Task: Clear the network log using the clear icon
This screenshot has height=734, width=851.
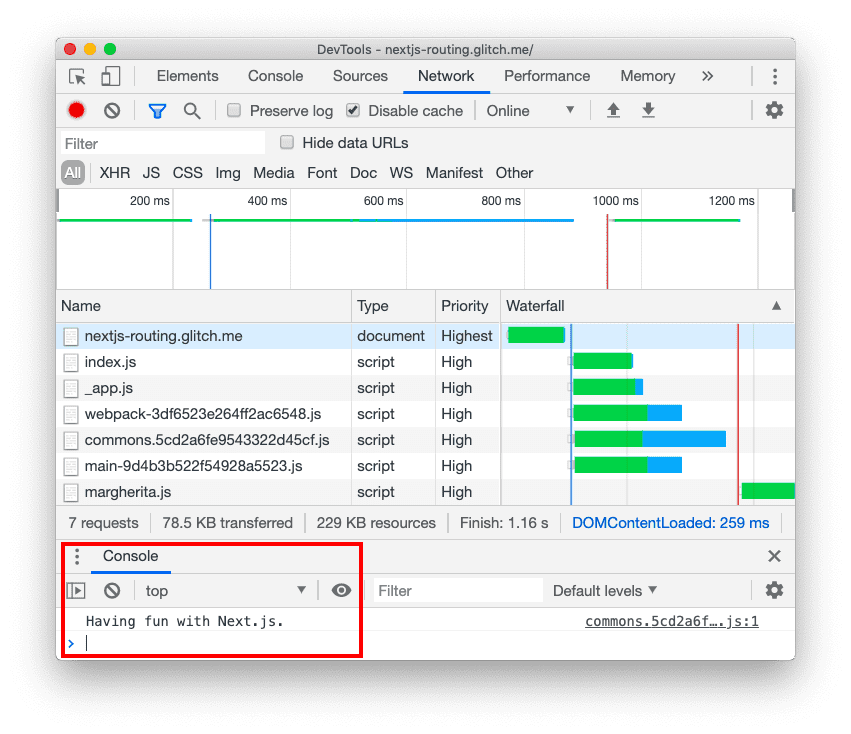Action: (x=111, y=110)
